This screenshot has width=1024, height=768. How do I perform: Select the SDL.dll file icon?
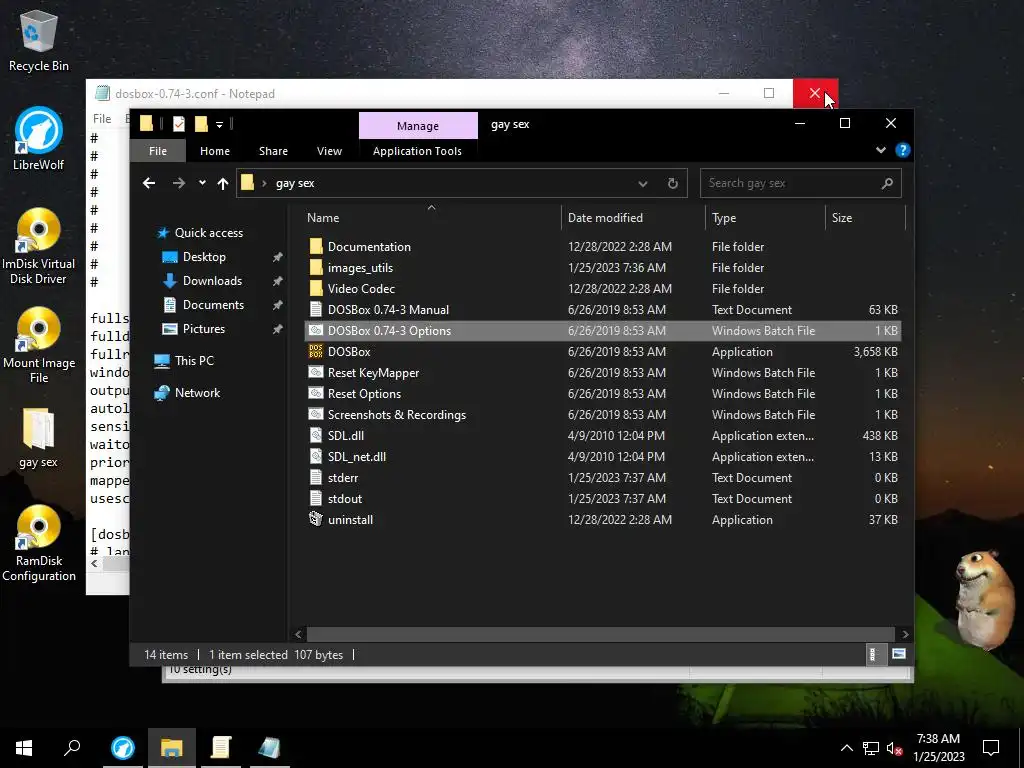pos(316,436)
